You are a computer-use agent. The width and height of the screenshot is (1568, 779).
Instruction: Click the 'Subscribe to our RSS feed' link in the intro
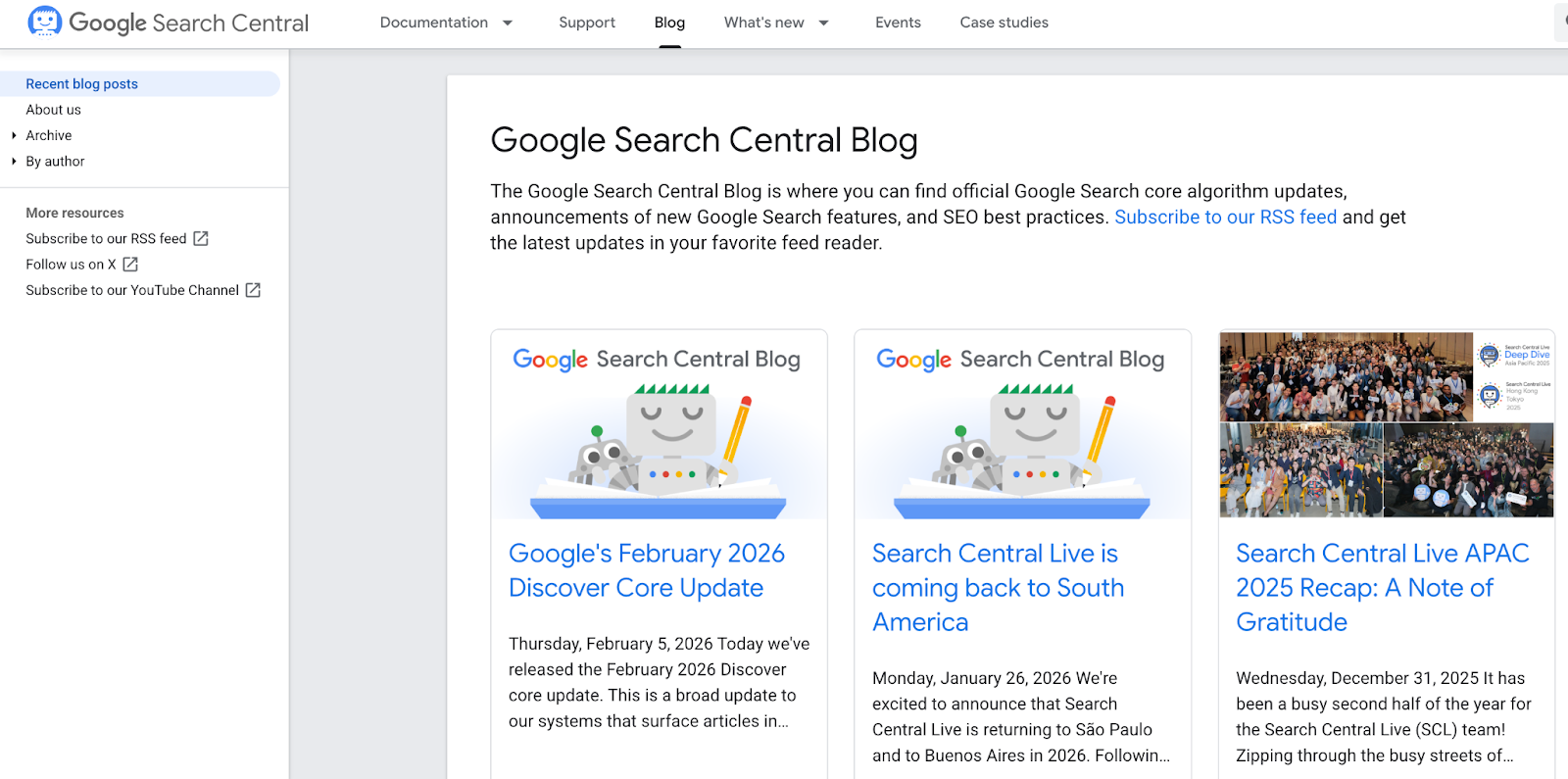point(1225,217)
